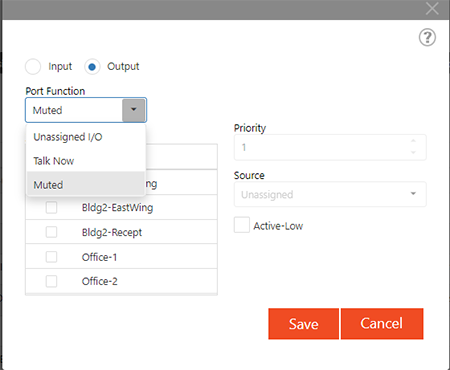
Task: Click the Priority number field
Action: pyautogui.click(x=330, y=147)
